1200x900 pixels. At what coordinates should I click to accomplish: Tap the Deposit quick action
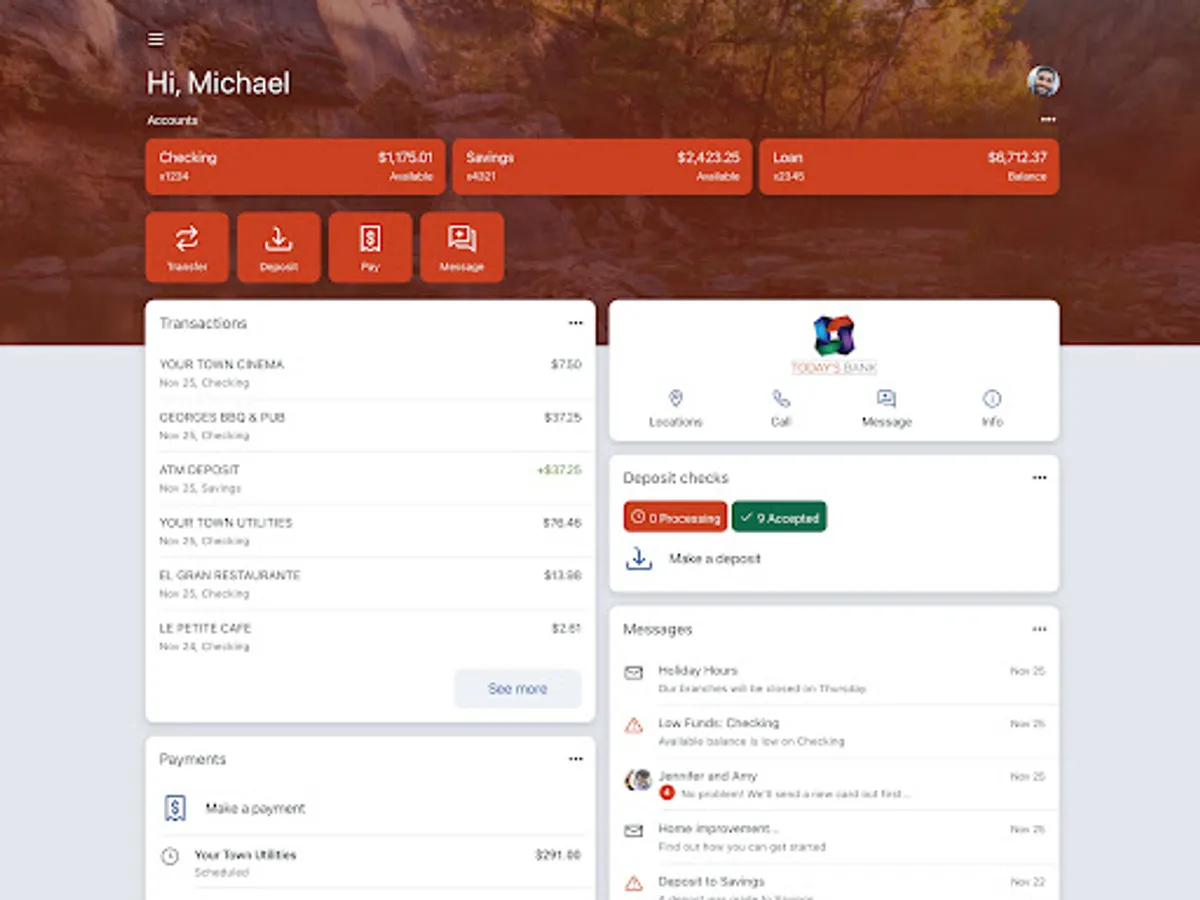[x=279, y=247]
